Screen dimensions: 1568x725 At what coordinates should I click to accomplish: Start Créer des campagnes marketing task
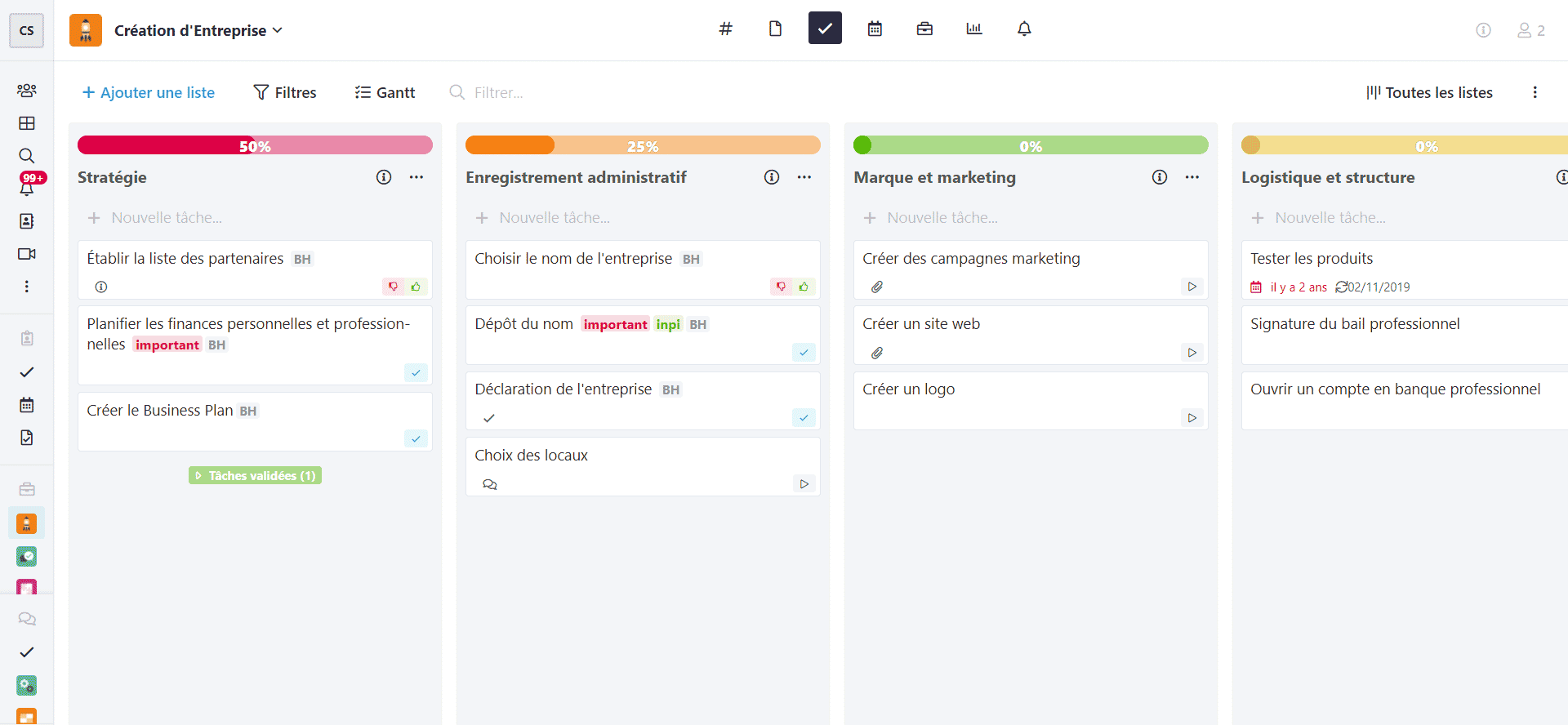click(1192, 287)
